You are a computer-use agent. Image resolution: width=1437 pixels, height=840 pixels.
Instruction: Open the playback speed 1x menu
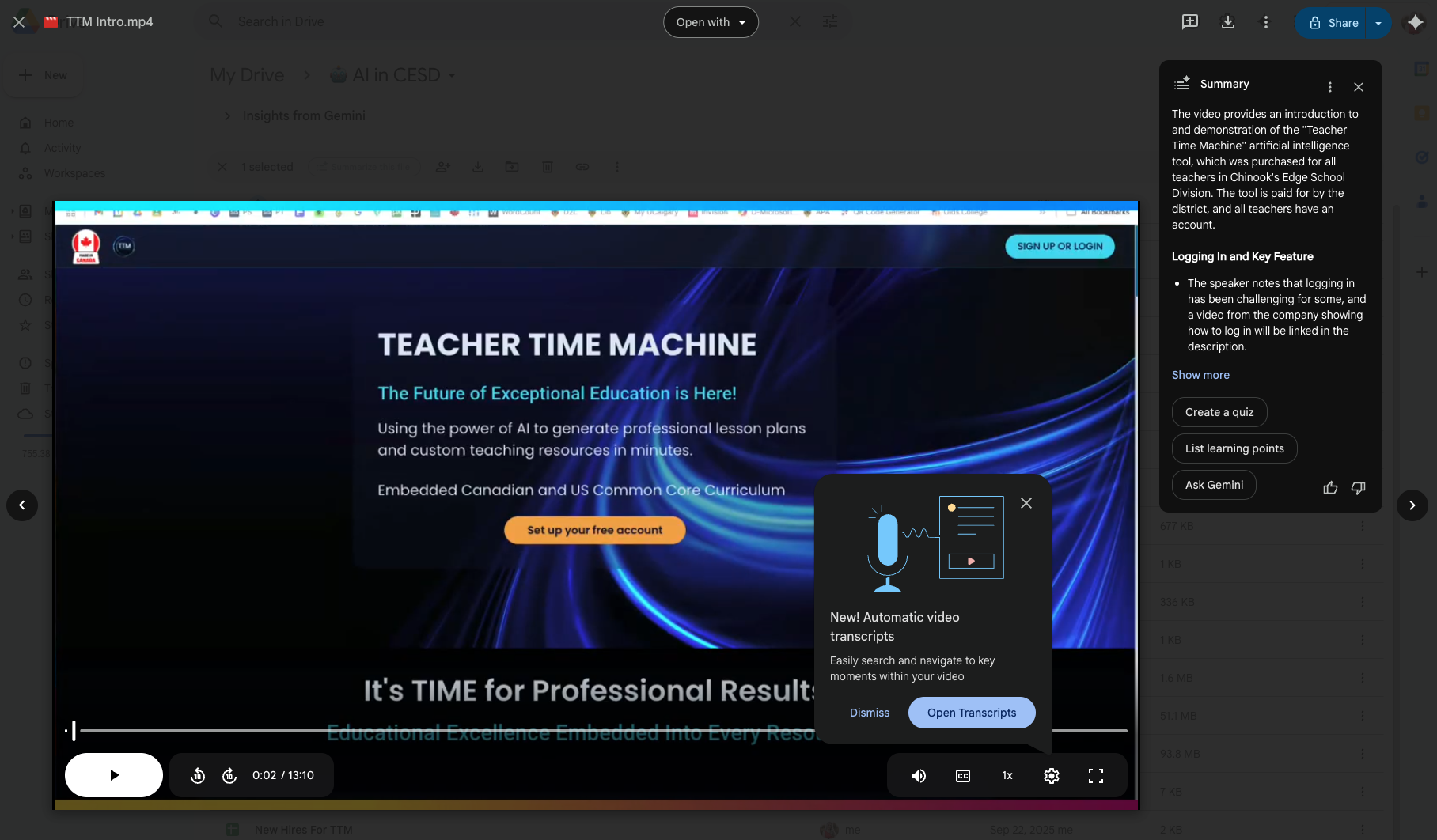click(1007, 776)
